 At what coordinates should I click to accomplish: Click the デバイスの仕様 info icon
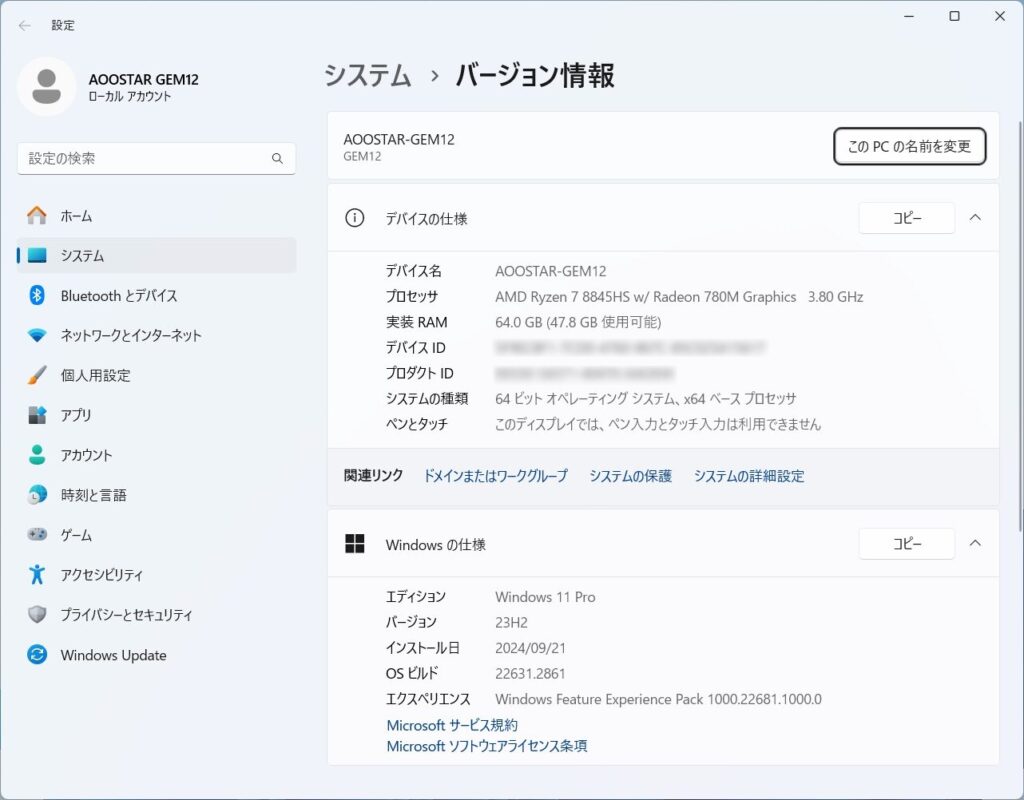coord(355,218)
